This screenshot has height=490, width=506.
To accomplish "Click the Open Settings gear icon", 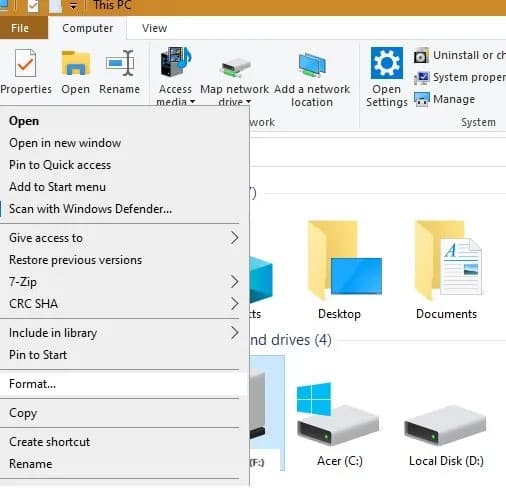I will point(387,63).
